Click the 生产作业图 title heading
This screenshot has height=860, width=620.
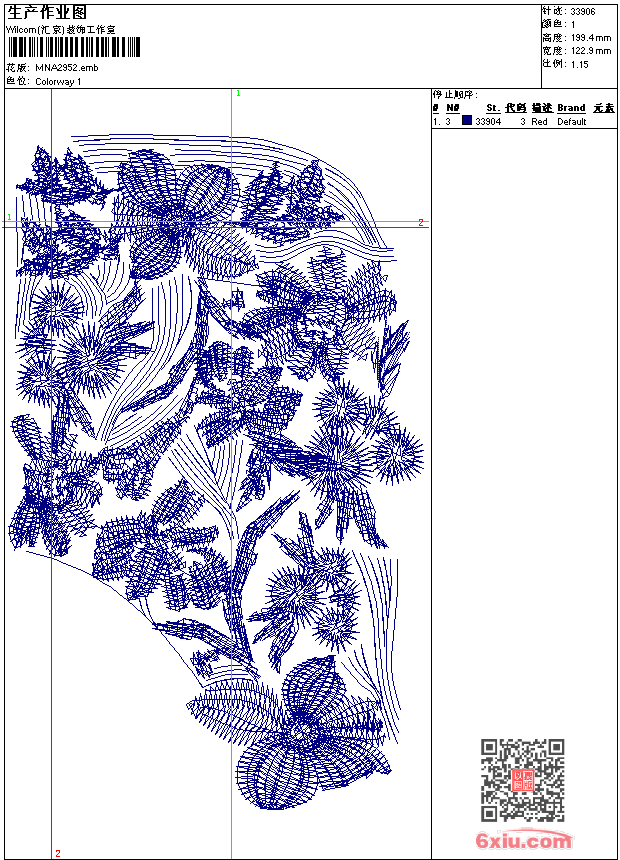(x=47, y=13)
